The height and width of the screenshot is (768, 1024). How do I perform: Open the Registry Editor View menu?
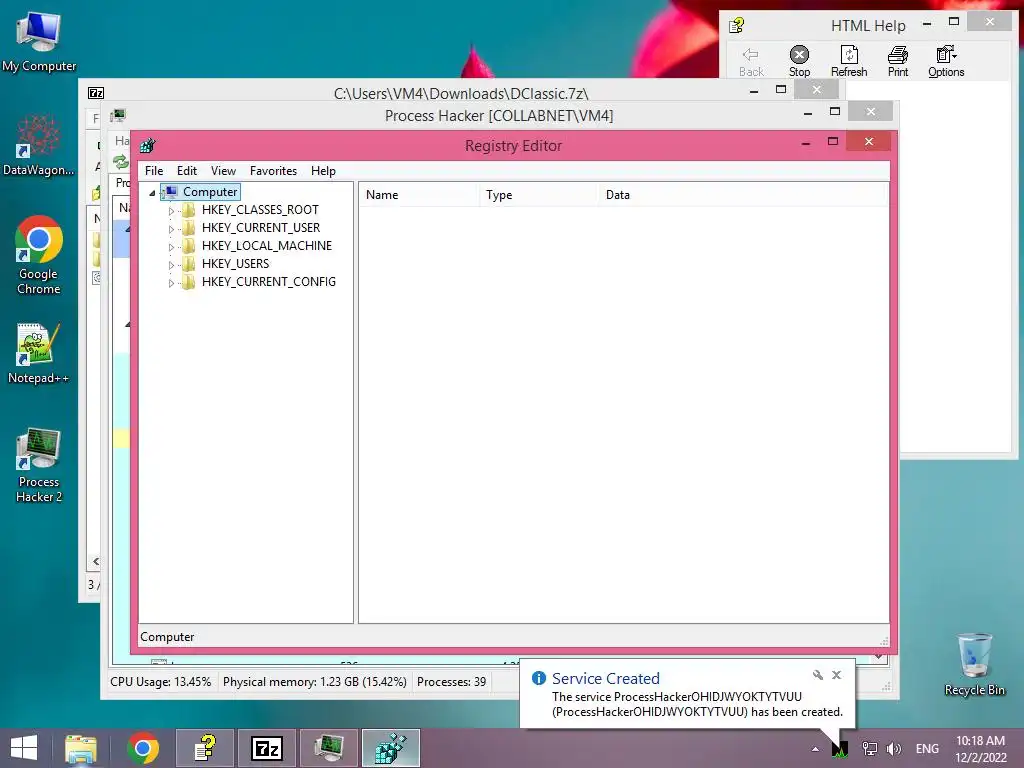(223, 170)
